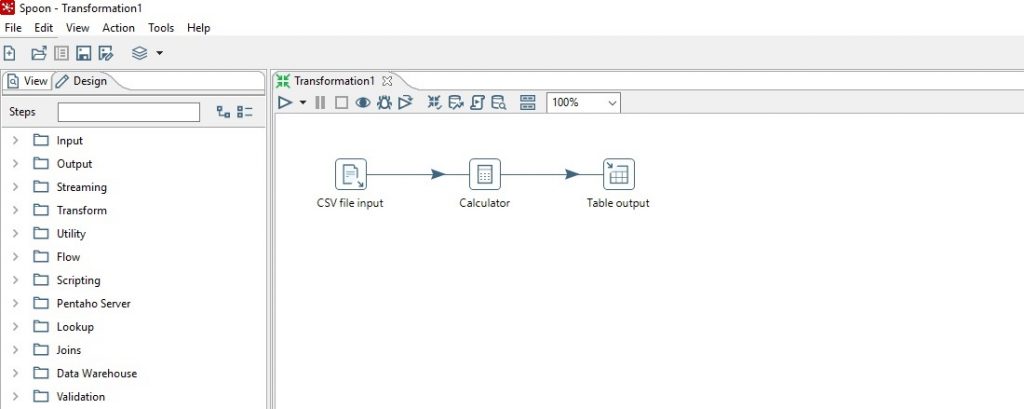This screenshot has width=1024, height=409.
Task: Expand the Scripting folder chevron
Action: [x=16, y=280]
